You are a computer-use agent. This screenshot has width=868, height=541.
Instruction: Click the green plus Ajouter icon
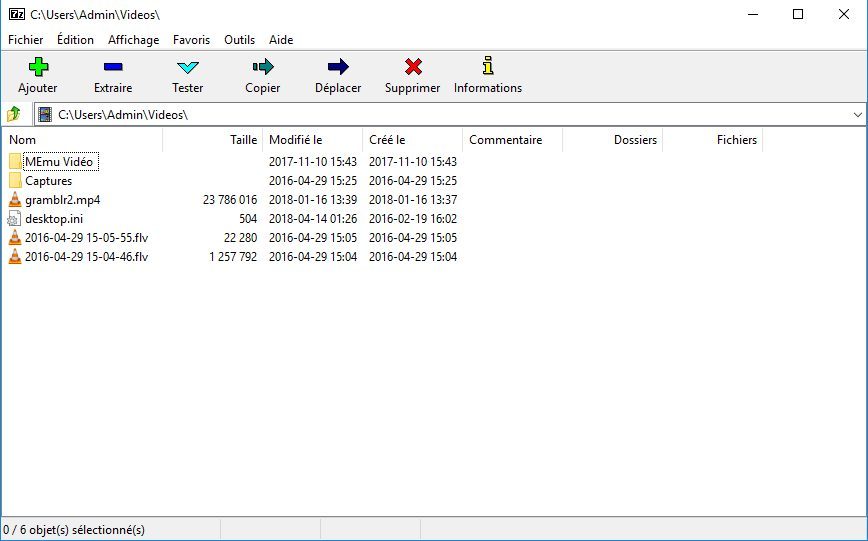[38, 67]
